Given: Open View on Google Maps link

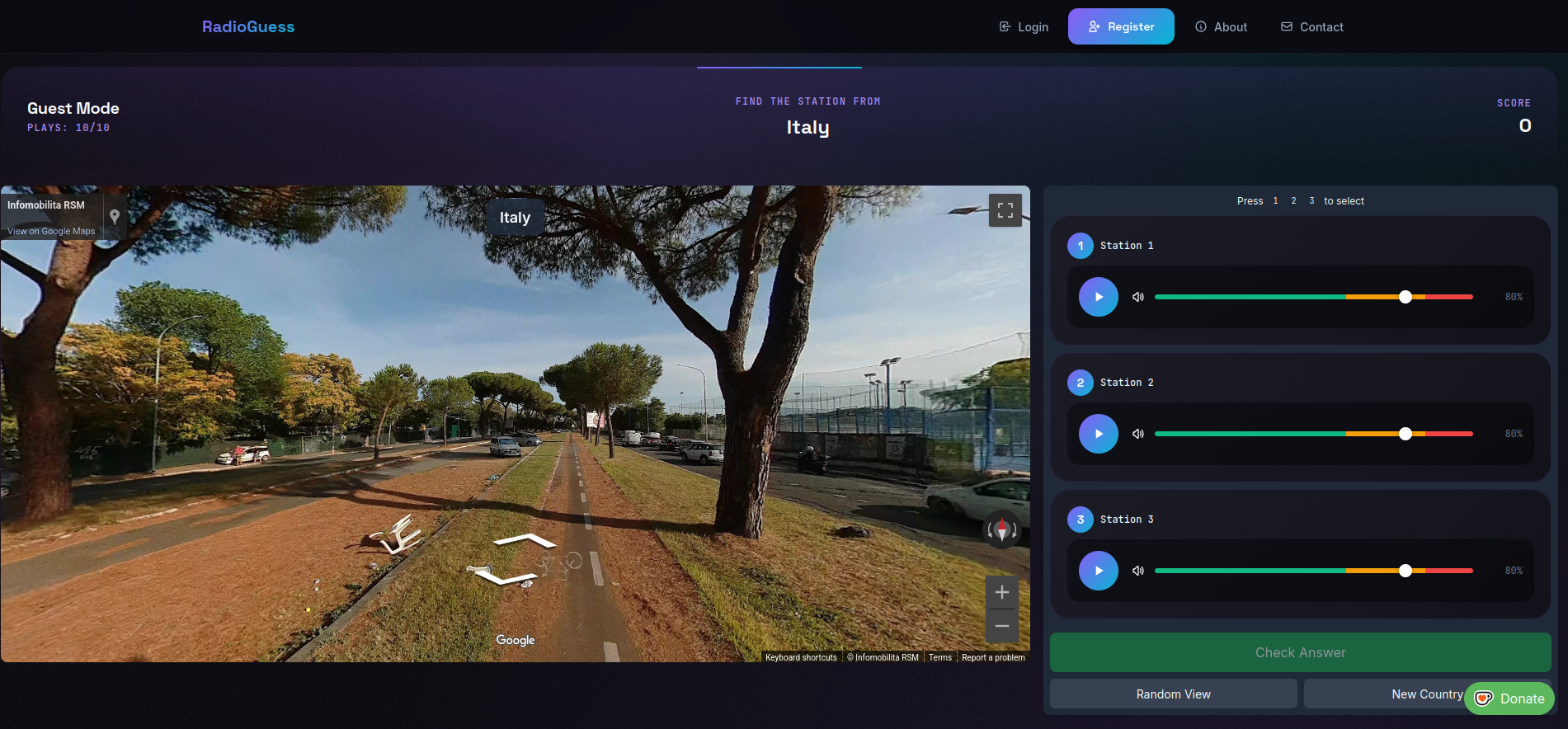Looking at the screenshot, I should (x=51, y=232).
